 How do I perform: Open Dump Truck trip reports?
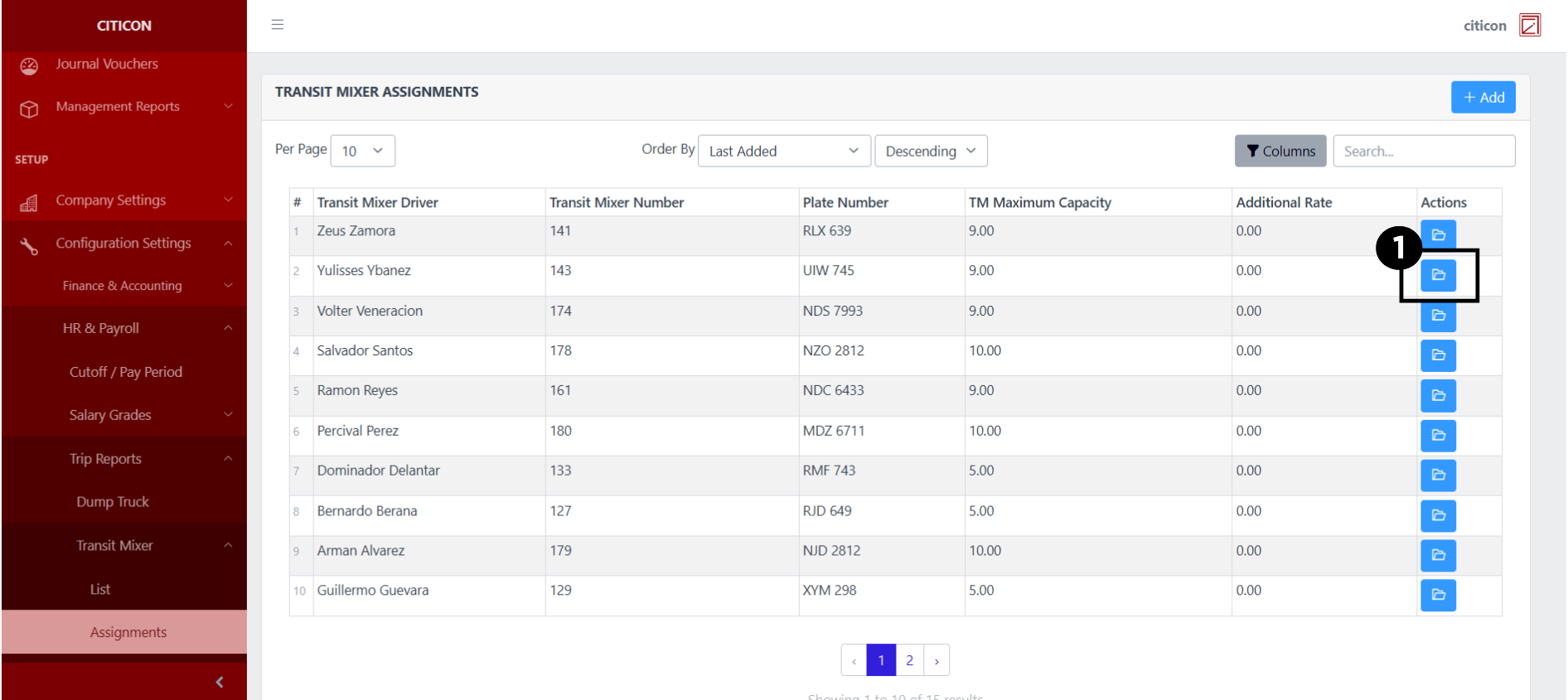click(x=113, y=502)
